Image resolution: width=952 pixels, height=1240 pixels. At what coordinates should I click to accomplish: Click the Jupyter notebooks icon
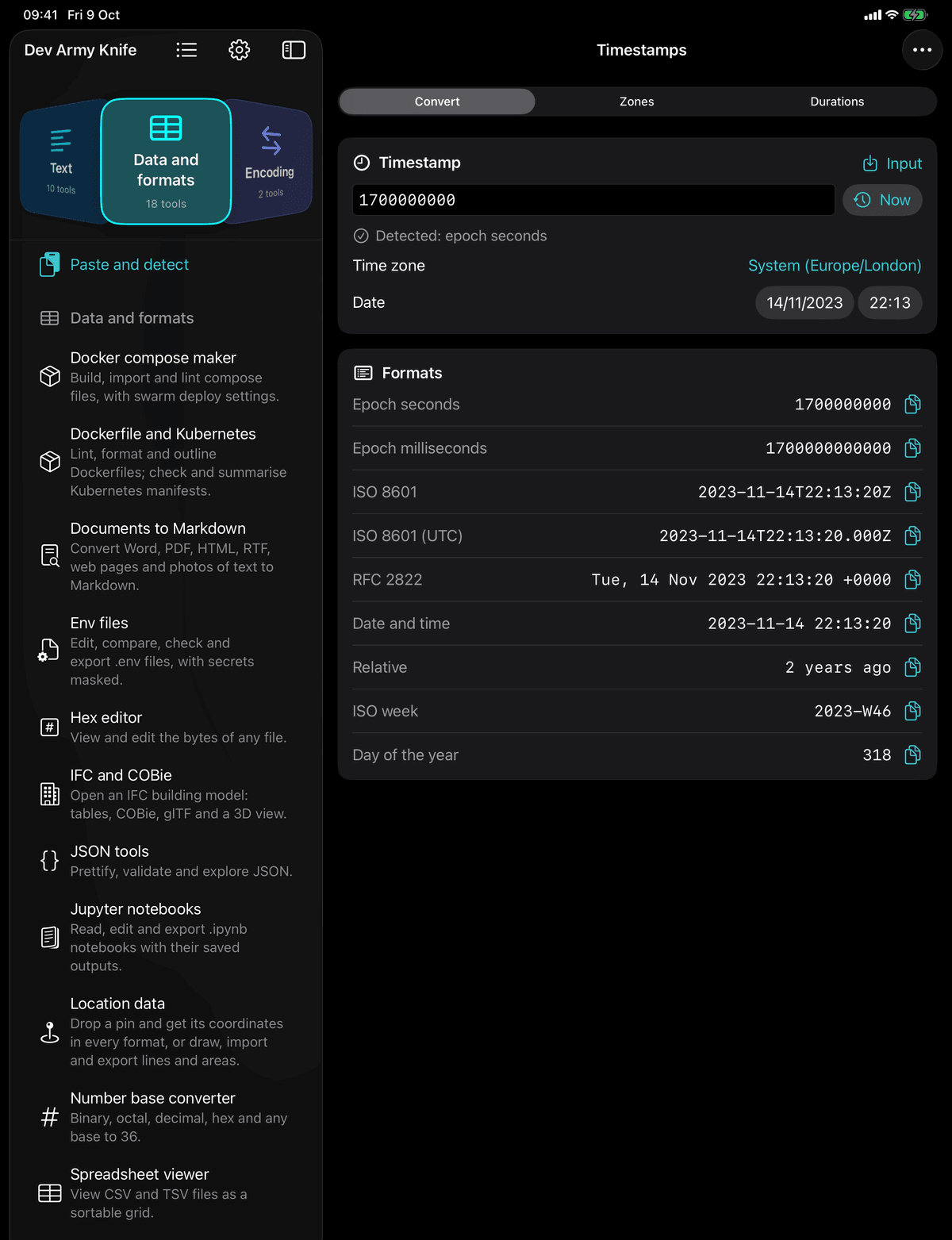(x=50, y=937)
